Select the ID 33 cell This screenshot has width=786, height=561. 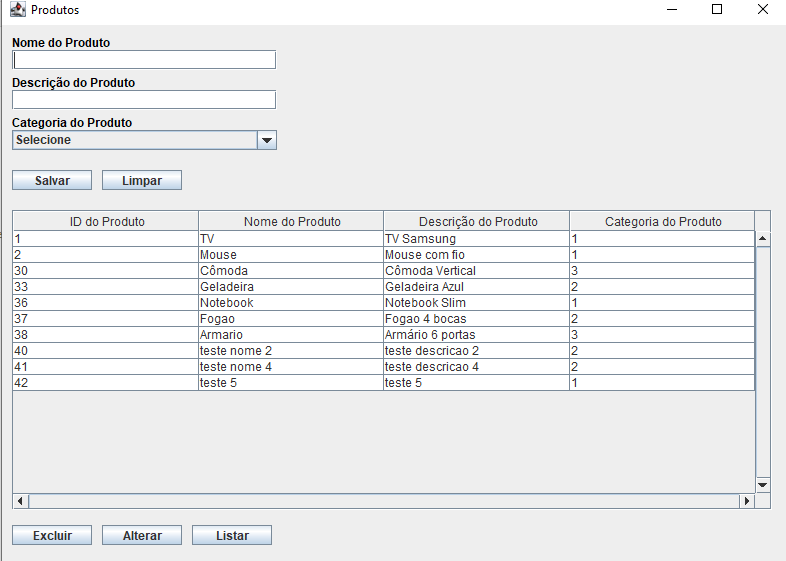106,287
